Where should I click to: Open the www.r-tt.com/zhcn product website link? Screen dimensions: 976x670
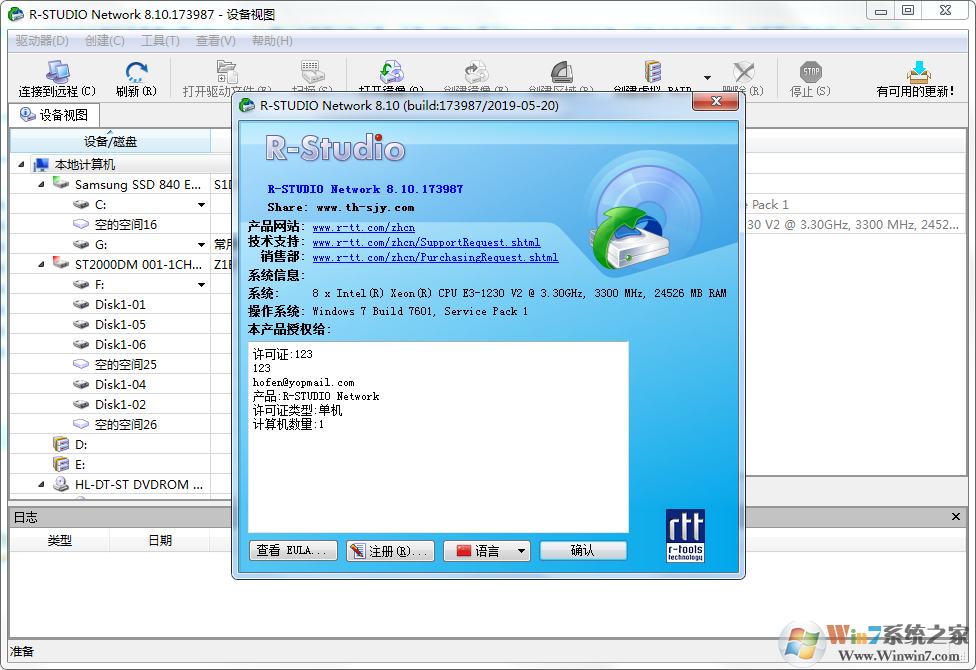click(364, 227)
